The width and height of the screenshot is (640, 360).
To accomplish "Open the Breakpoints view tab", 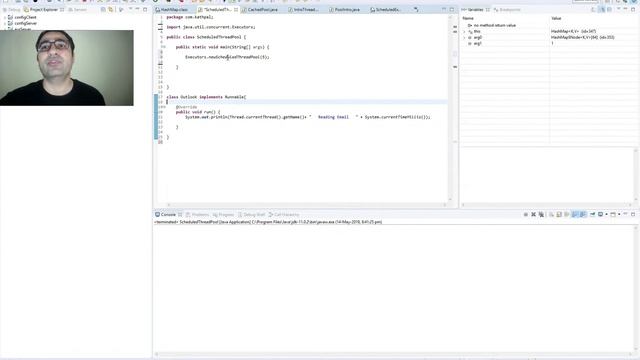I will pos(507,9).
